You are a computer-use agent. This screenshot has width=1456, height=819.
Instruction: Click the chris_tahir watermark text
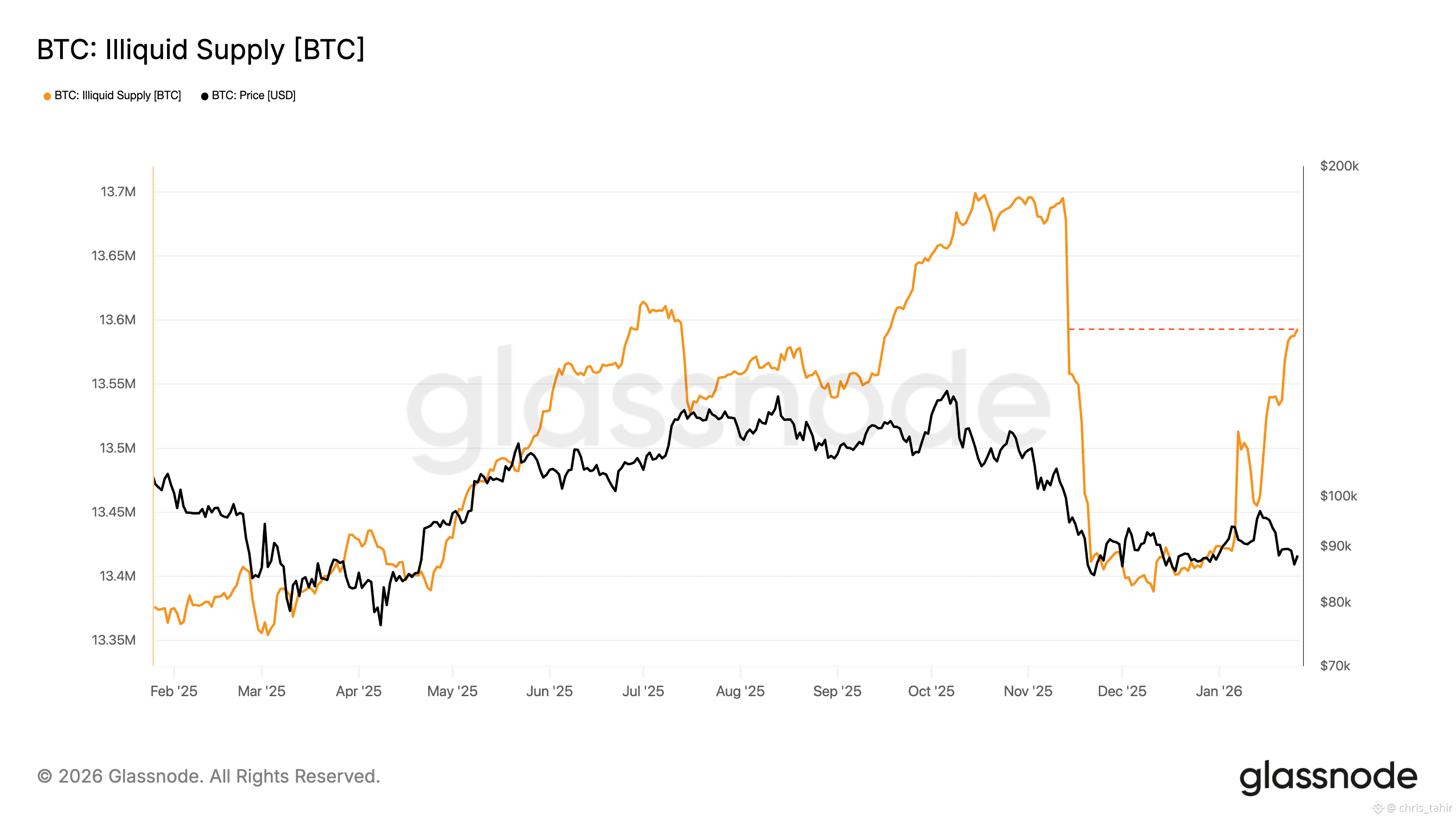(1424, 808)
